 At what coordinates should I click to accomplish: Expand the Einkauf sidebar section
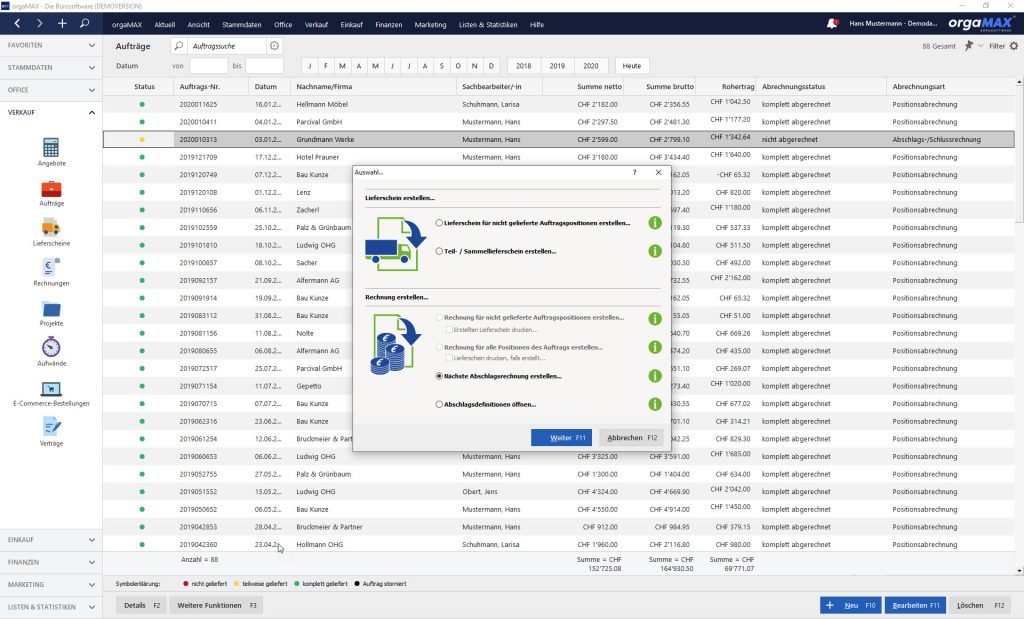[51, 540]
